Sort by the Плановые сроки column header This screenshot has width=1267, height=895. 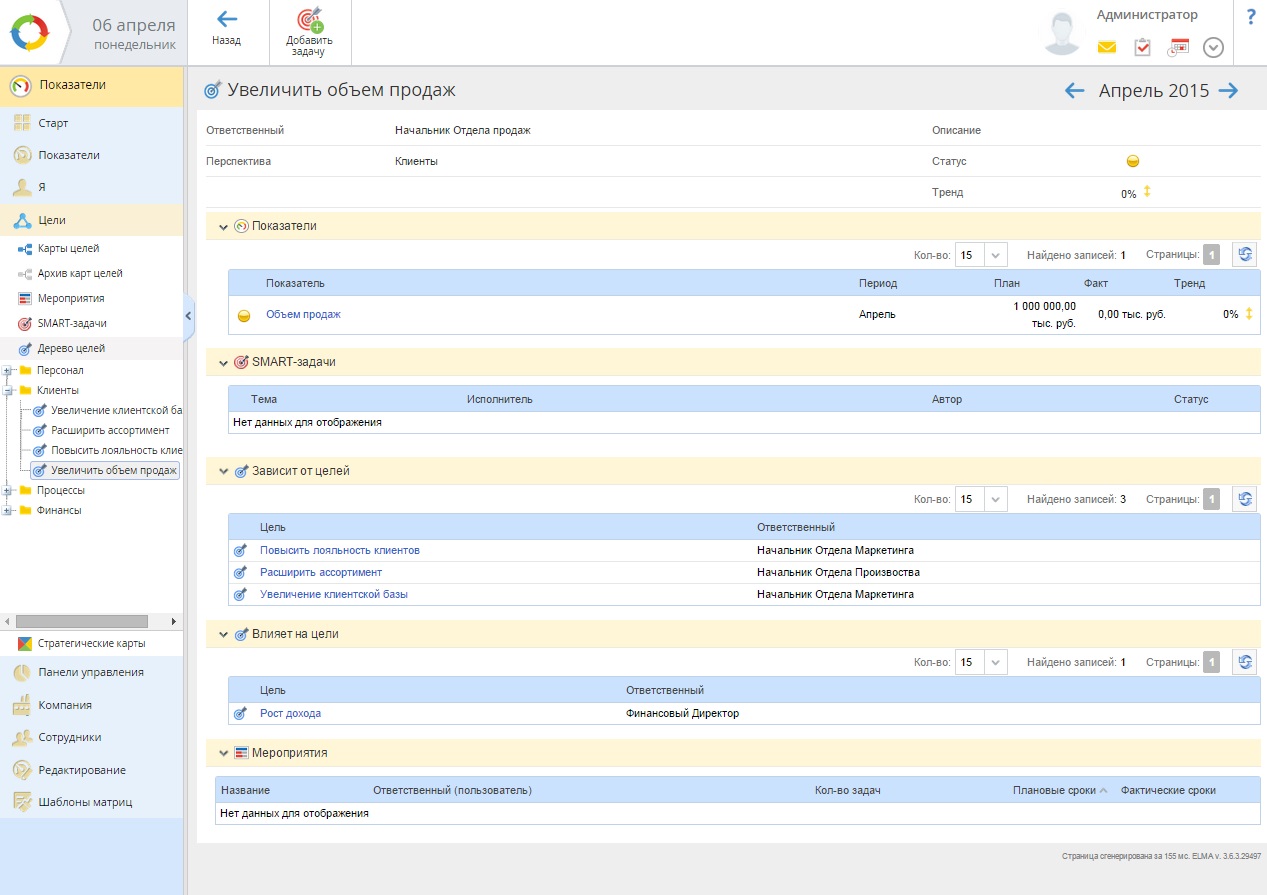click(x=1054, y=790)
